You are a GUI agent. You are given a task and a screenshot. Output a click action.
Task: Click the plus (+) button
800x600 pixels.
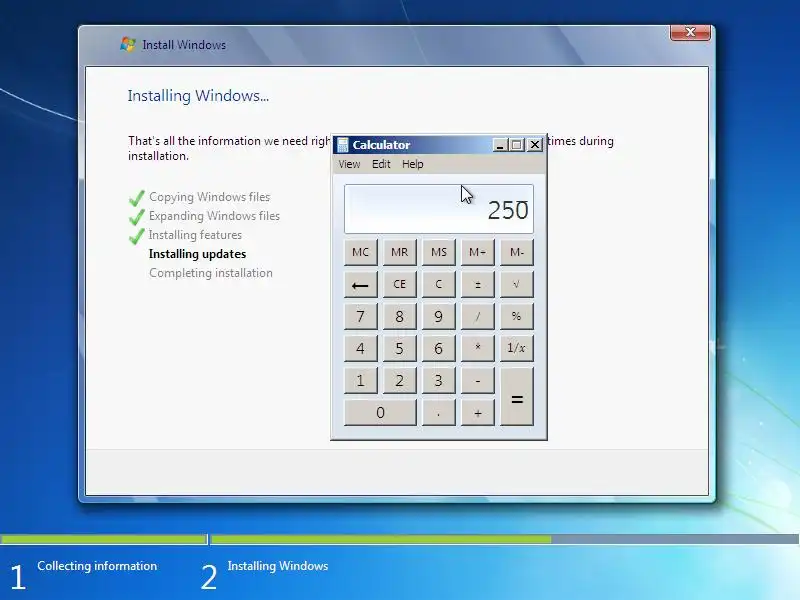tap(478, 413)
